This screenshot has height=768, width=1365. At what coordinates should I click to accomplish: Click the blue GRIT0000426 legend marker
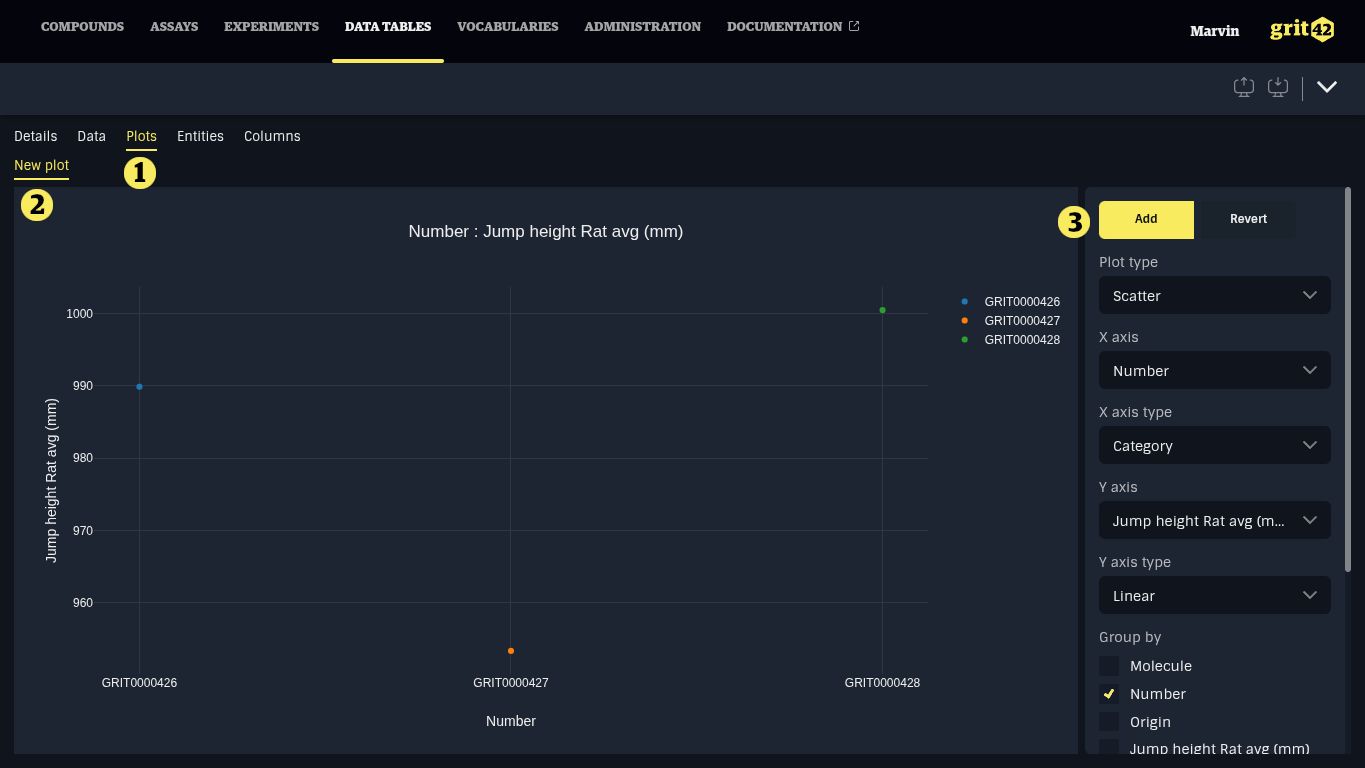tap(965, 301)
